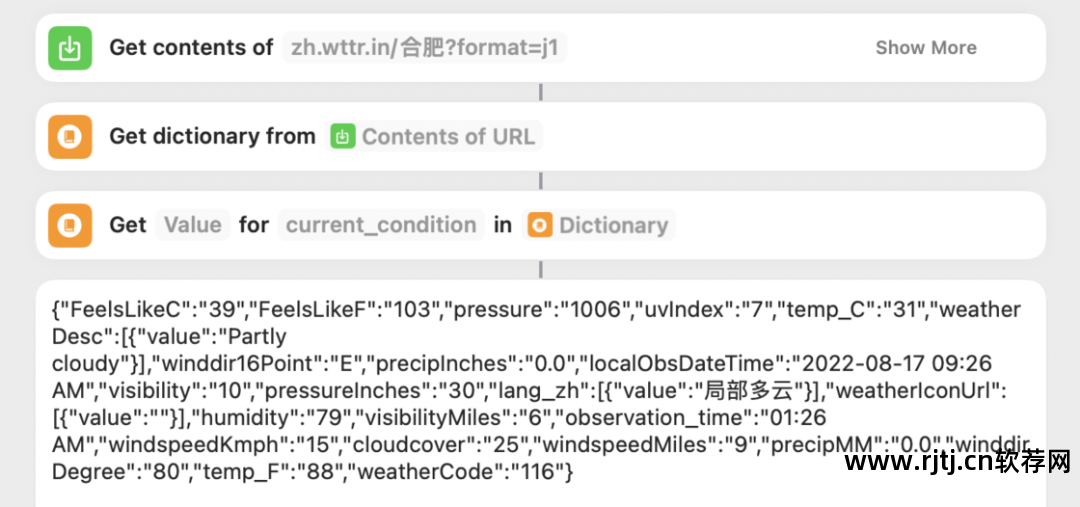
Task: Click the green download icon of Get contents action
Action: coord(70,48)
